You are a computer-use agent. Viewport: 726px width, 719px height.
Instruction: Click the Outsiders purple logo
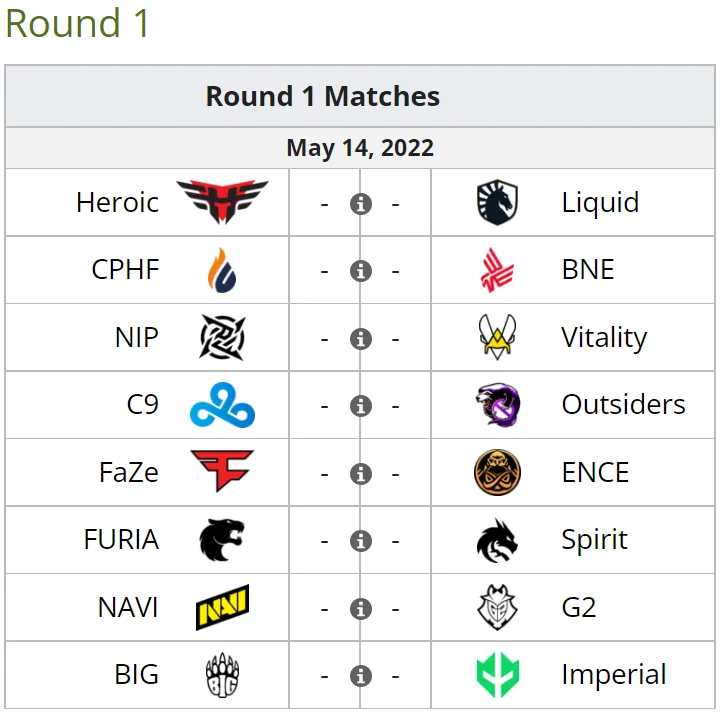pos(497,405)
